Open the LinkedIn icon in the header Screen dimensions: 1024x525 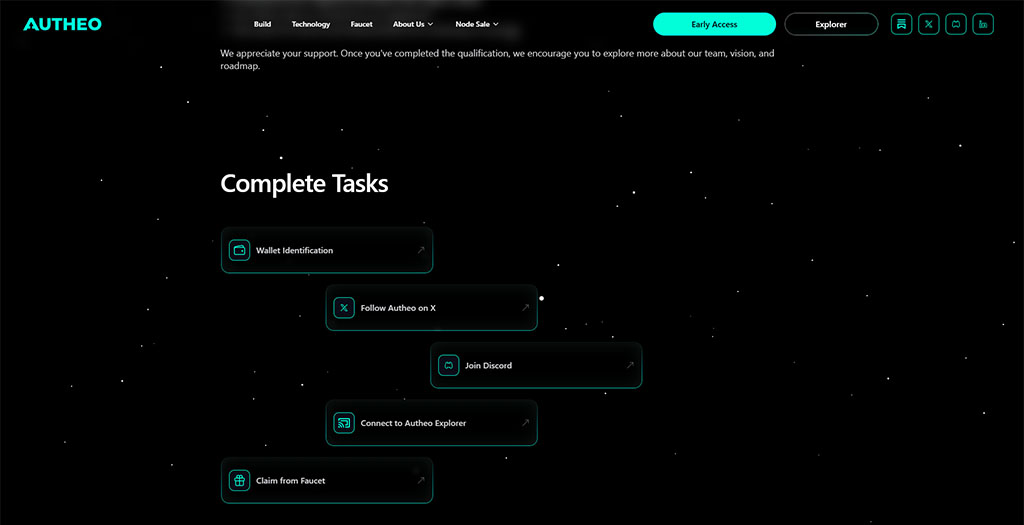[x=983, y=24]
